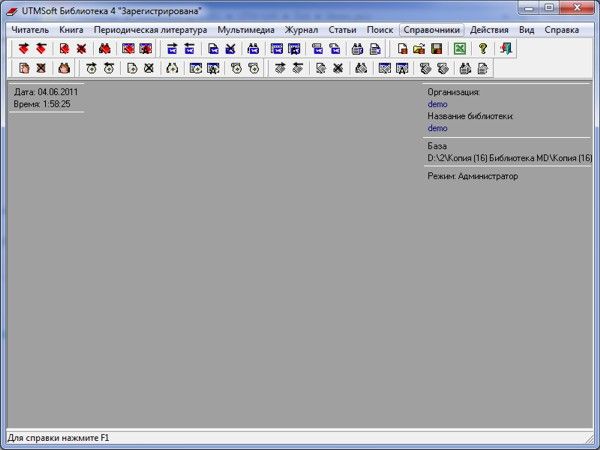Click the 'Дата: 04.06.2011' text
Viewport: 600px width, 450px height.
(46, 92)
